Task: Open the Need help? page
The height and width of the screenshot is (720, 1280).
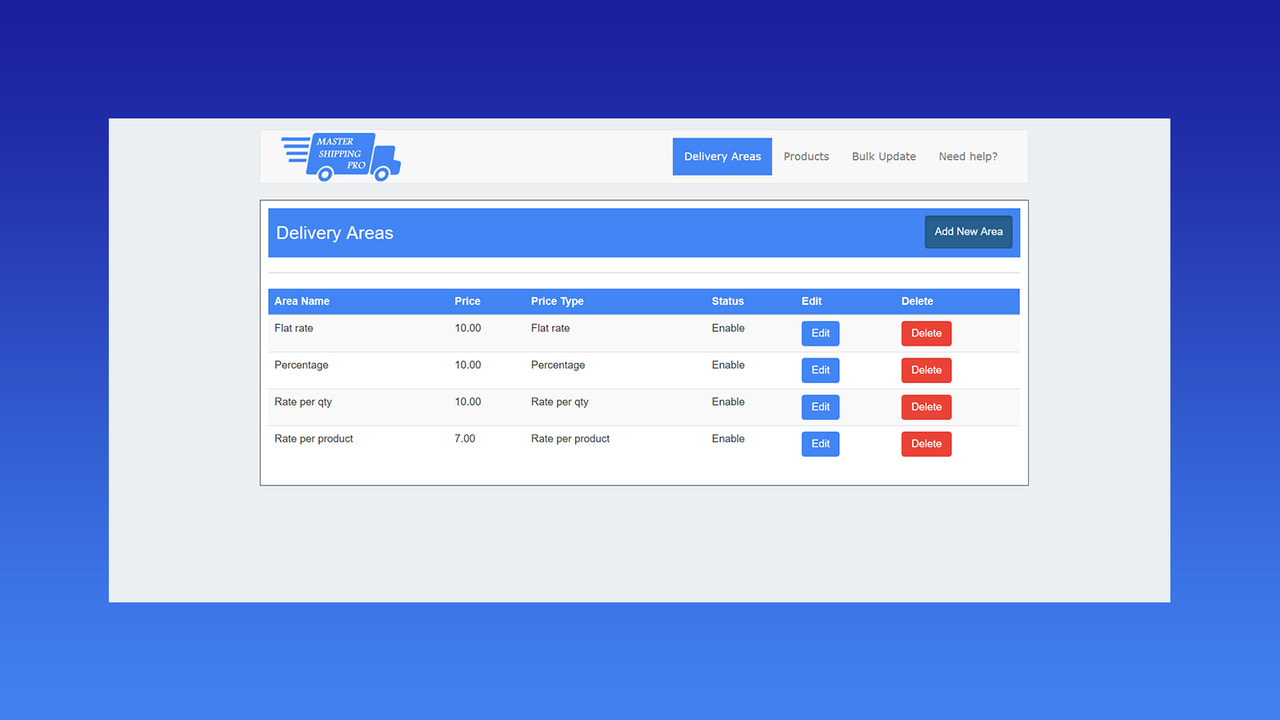Action: (x=967, y=156)
